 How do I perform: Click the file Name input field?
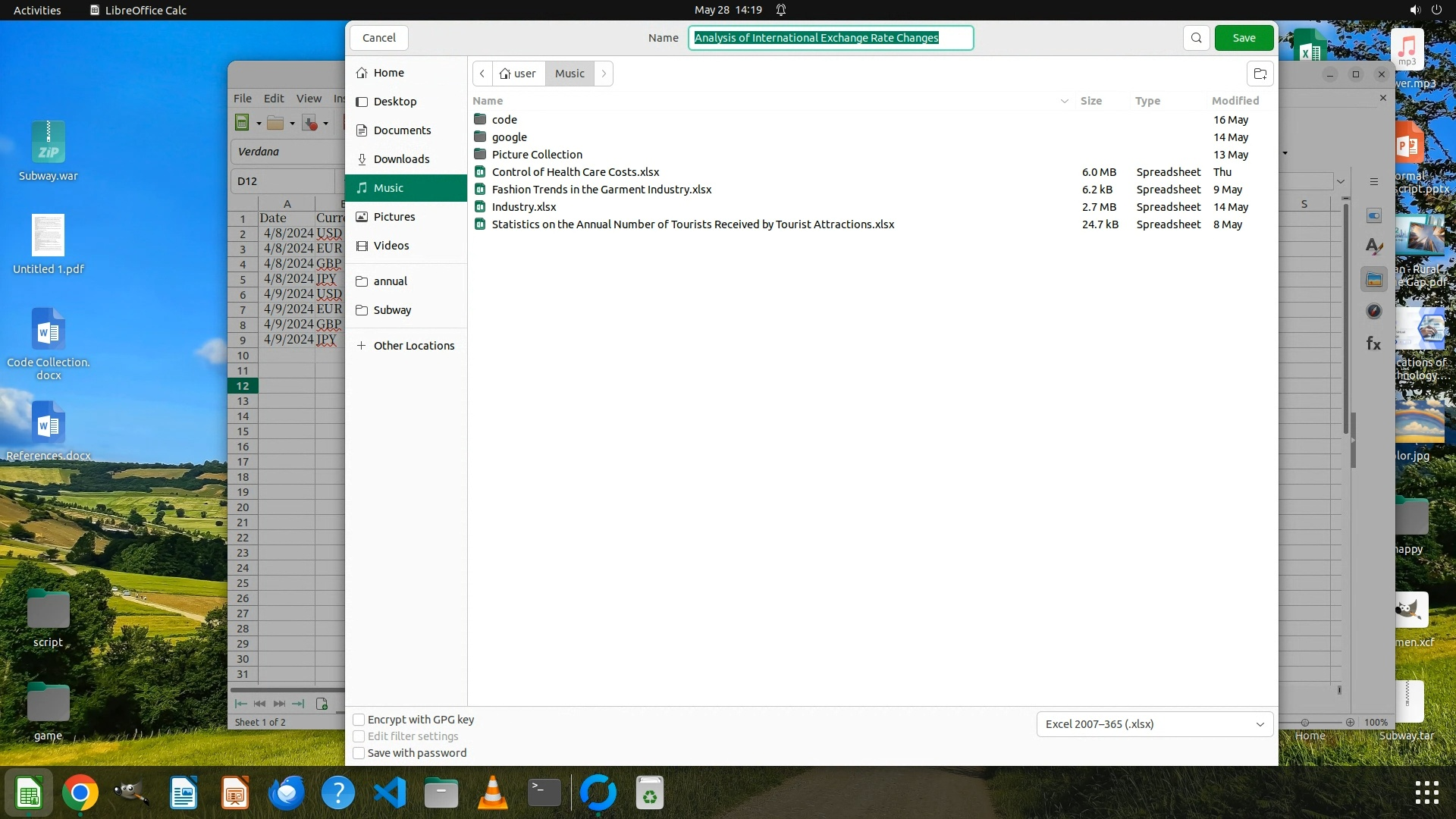830,38
